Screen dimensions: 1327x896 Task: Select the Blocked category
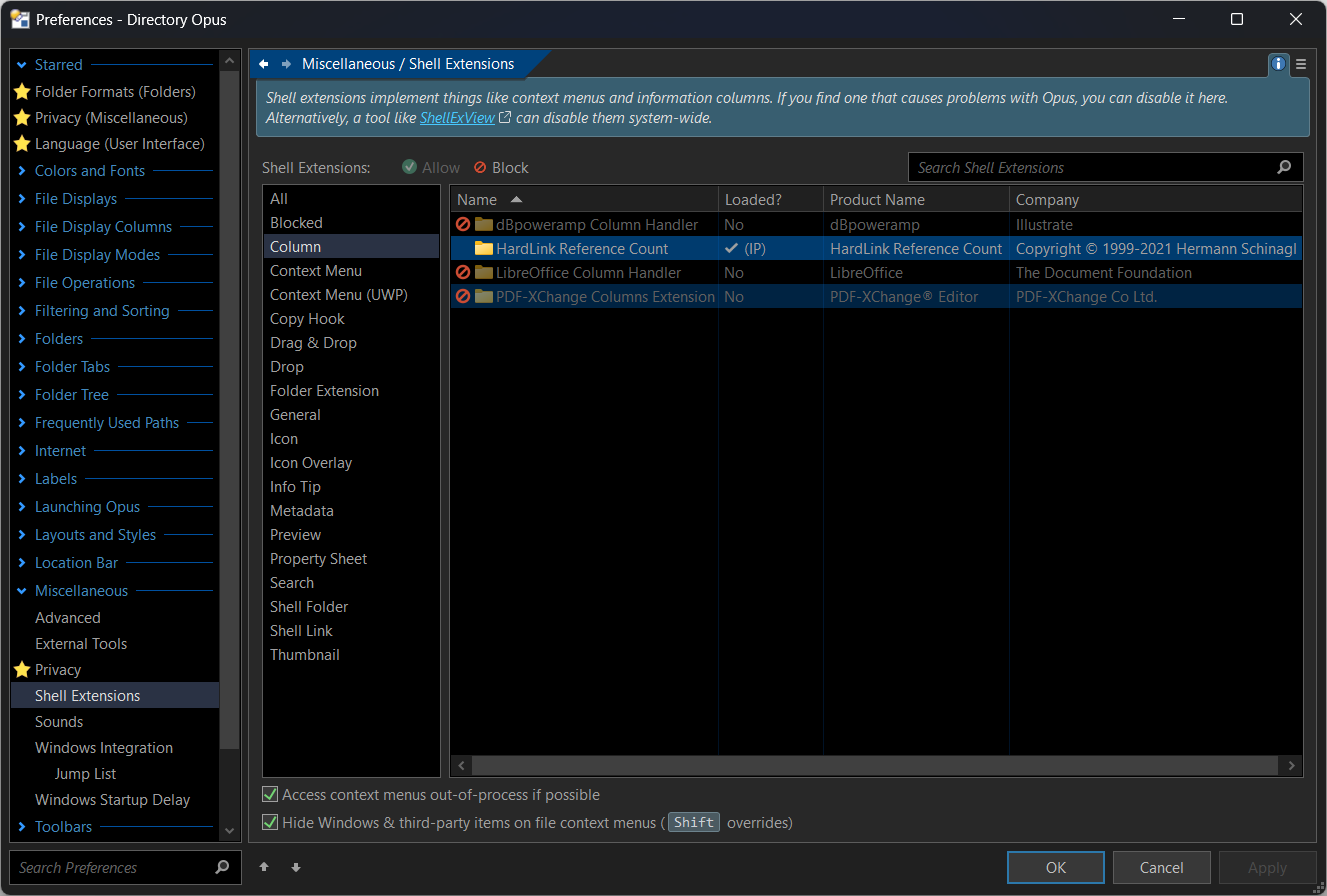click(x=351, y=223)
